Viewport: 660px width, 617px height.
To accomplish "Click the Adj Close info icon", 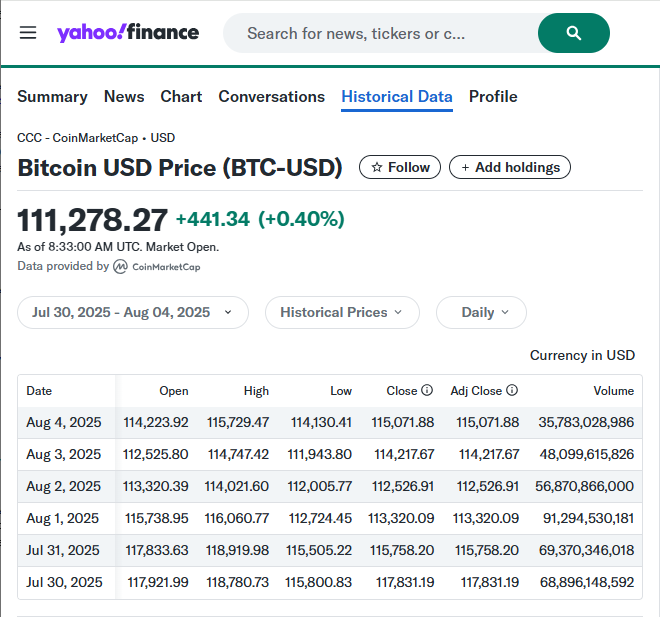I will (x=512, y=390).
